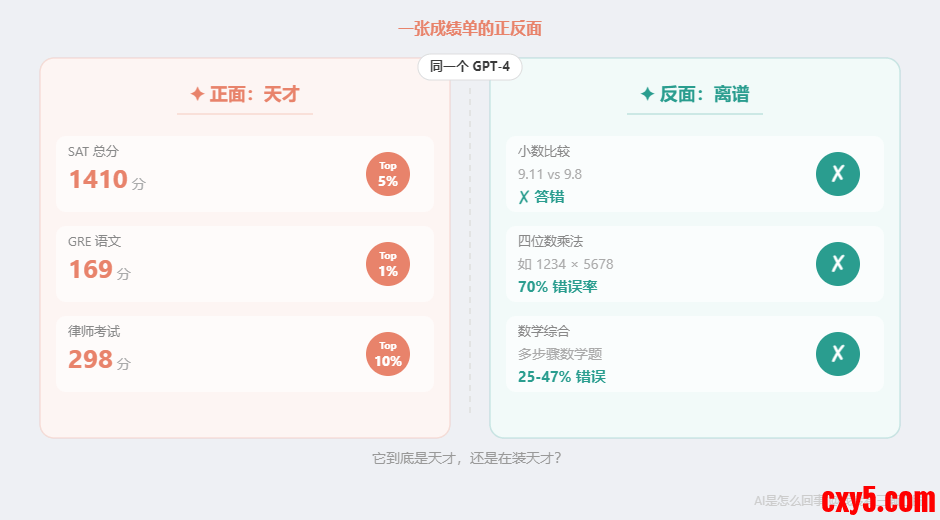Select the 同一个 GPT-4 pill label

tap(470, 67)
